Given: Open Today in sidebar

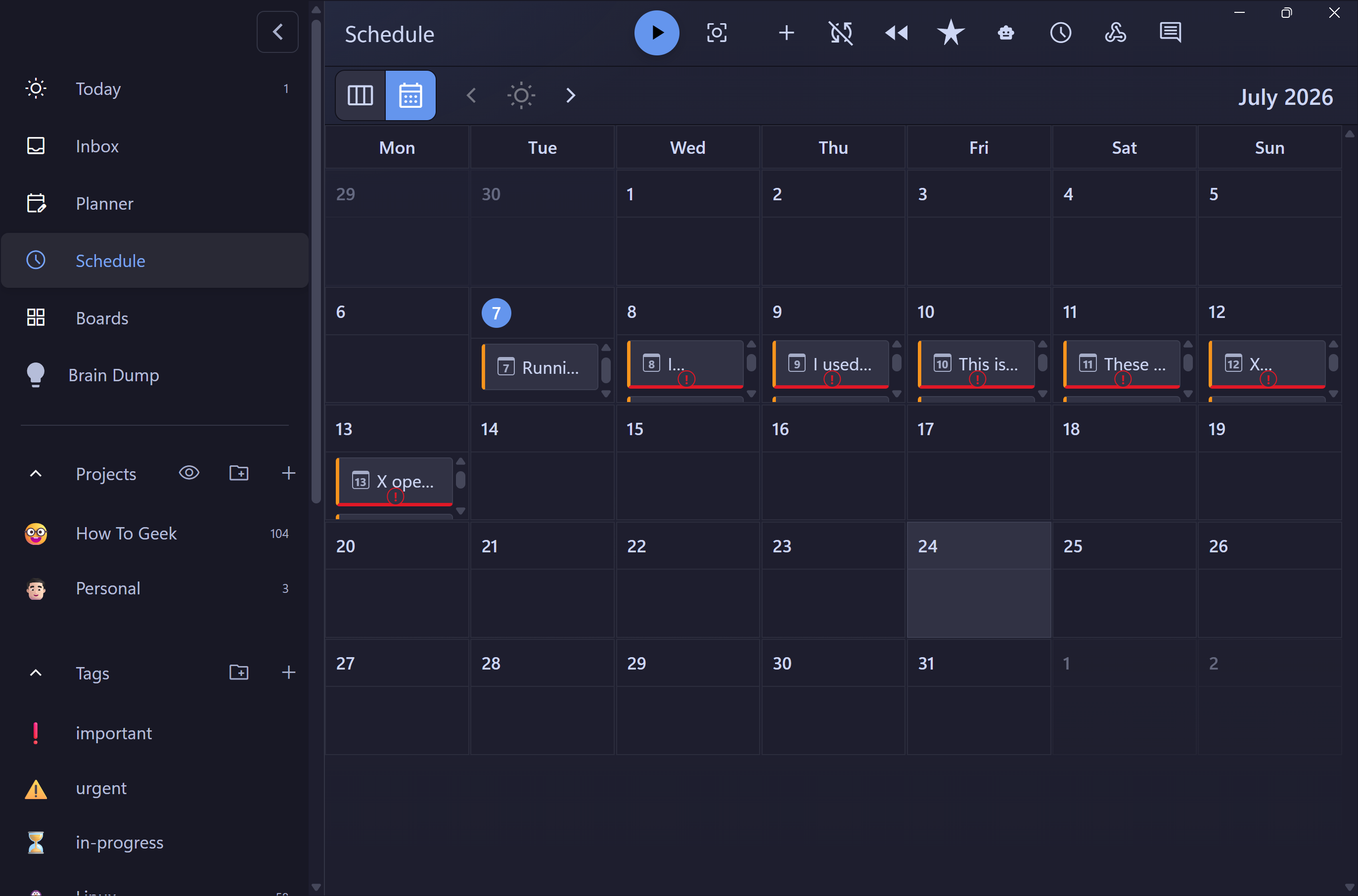Looking at the screenshot, I should pyautogui.click(x=155, y=89).
